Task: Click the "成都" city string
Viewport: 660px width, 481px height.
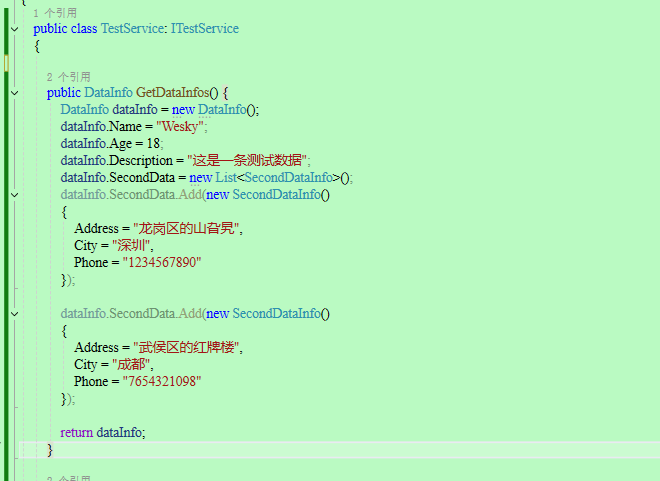Action: (131, 364)
